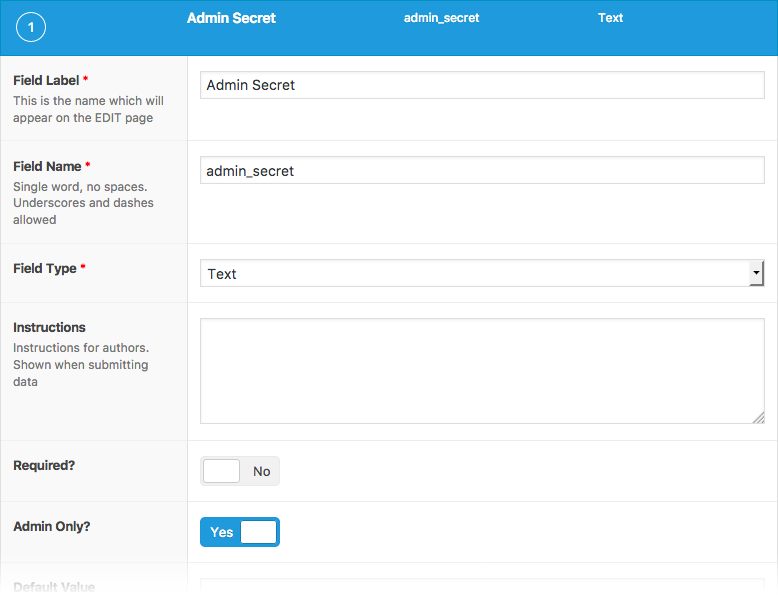778x596 pixels.
Task: Click the Default Value label
Action: [x=54, y=587]
